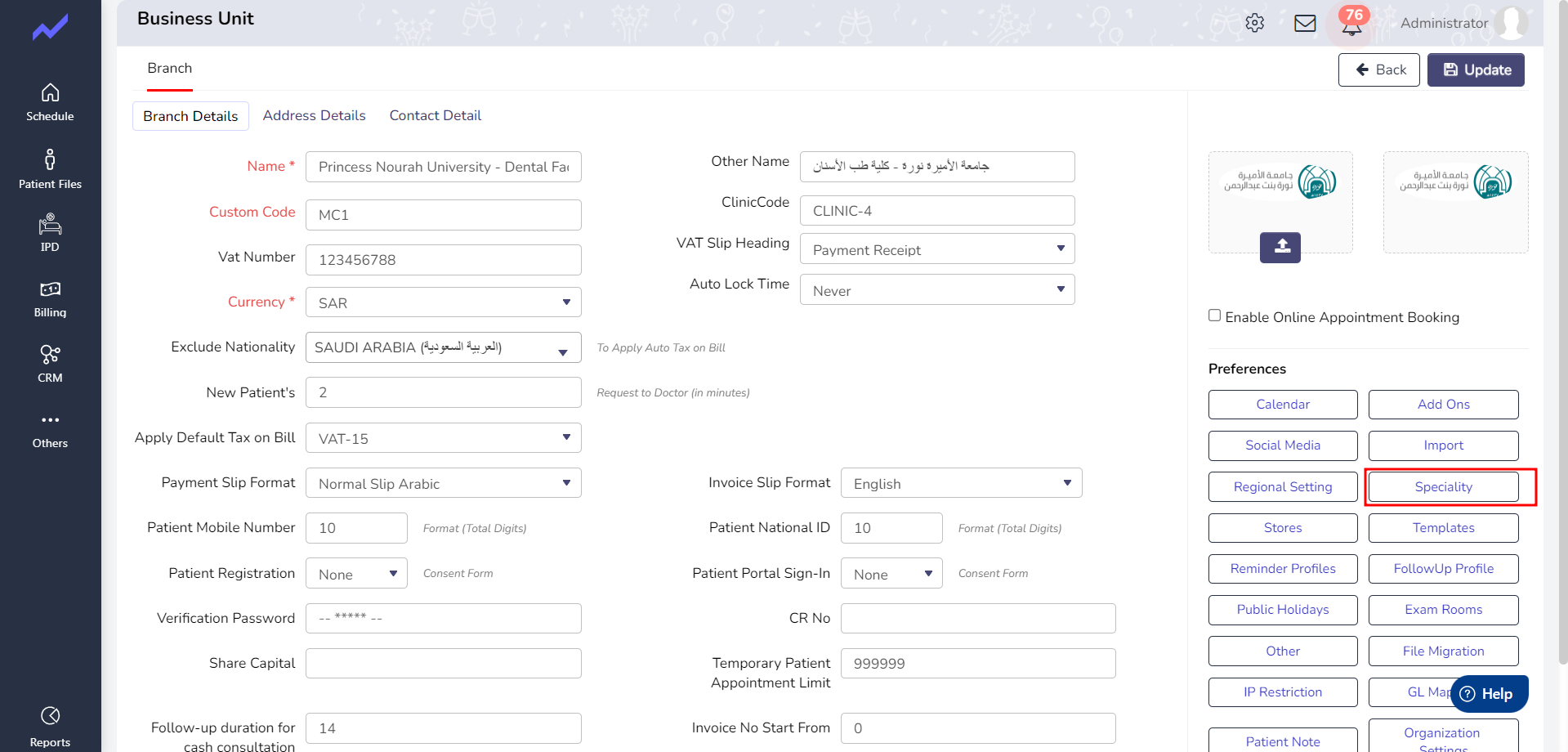Click the Back button
The image size is (1568, 752).
click(1379, 69)
